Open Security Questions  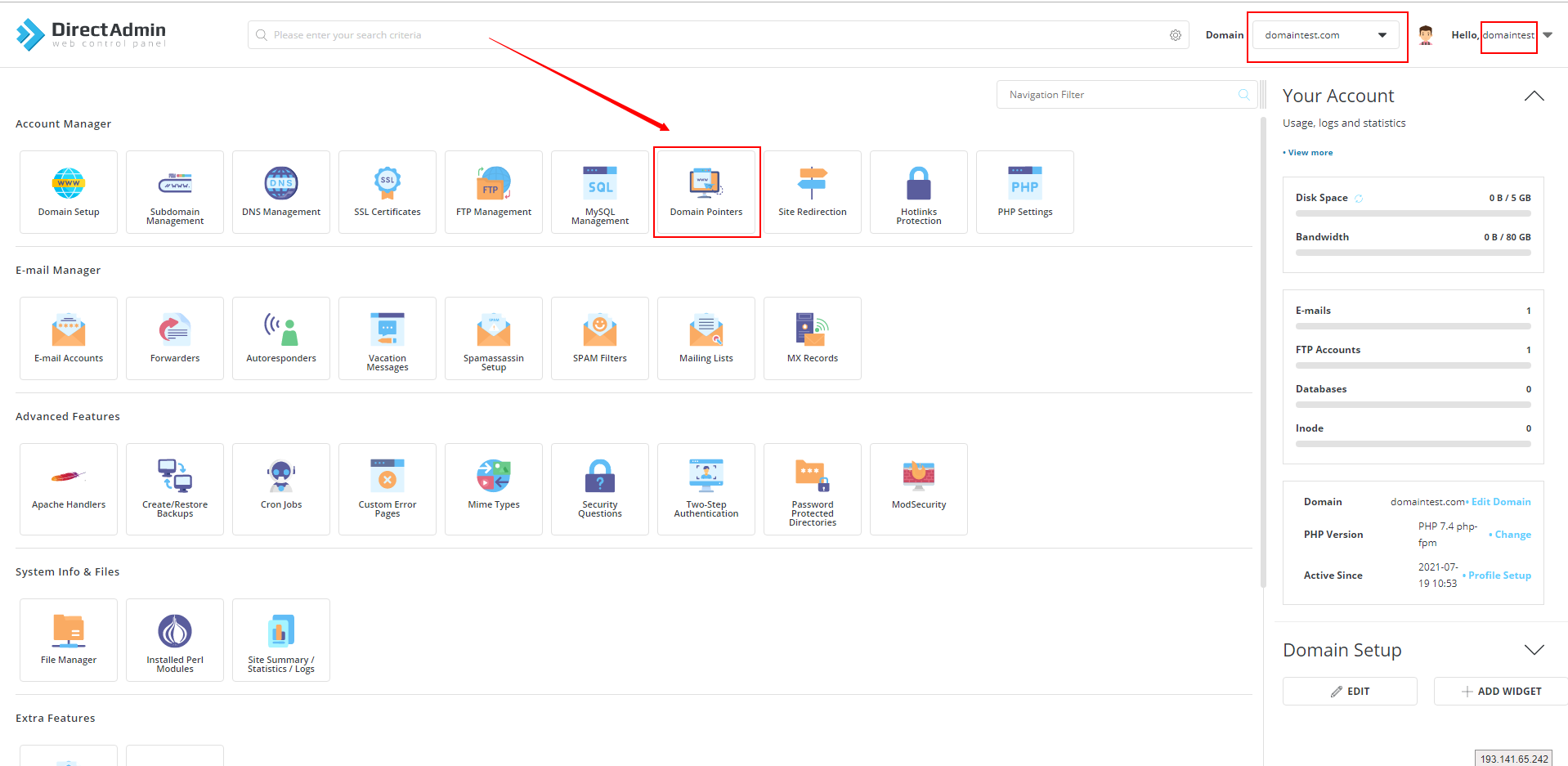point(600,489)
